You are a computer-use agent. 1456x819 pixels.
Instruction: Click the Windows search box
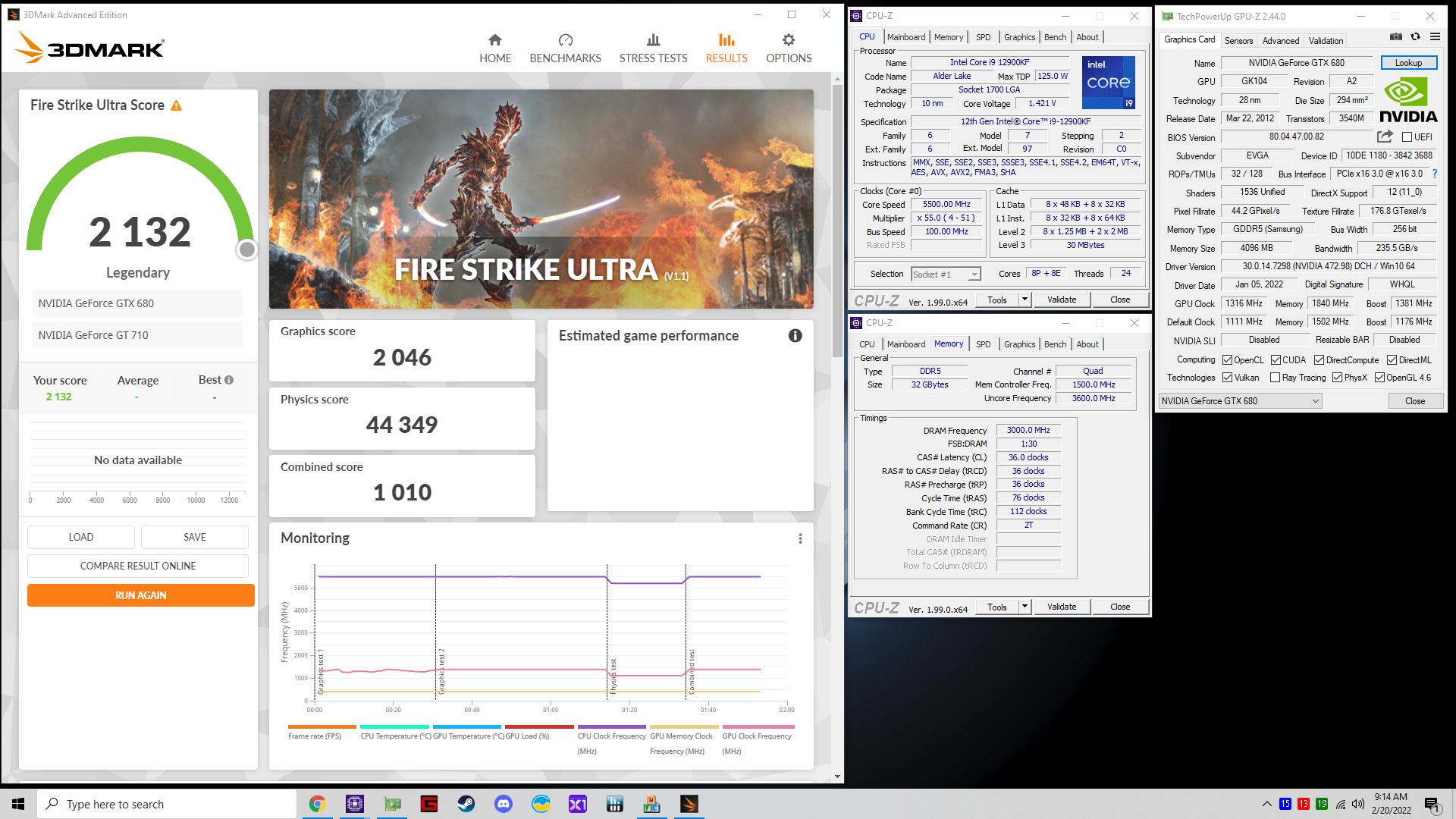coord(167,804)
